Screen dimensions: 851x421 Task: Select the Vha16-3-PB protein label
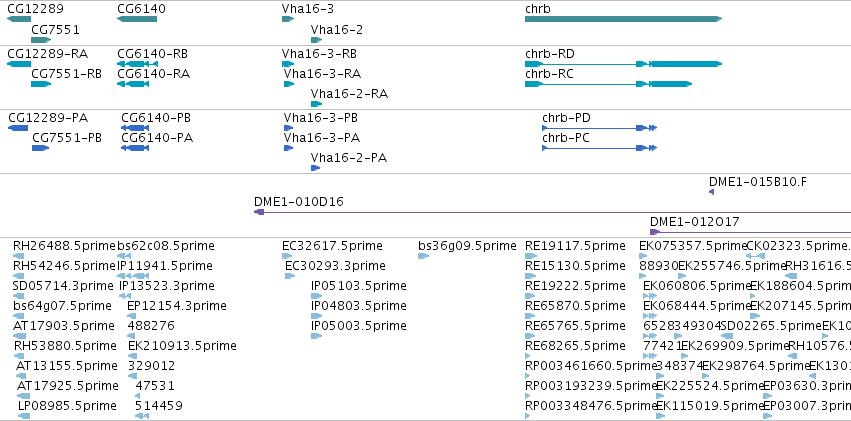click(321, 118)
